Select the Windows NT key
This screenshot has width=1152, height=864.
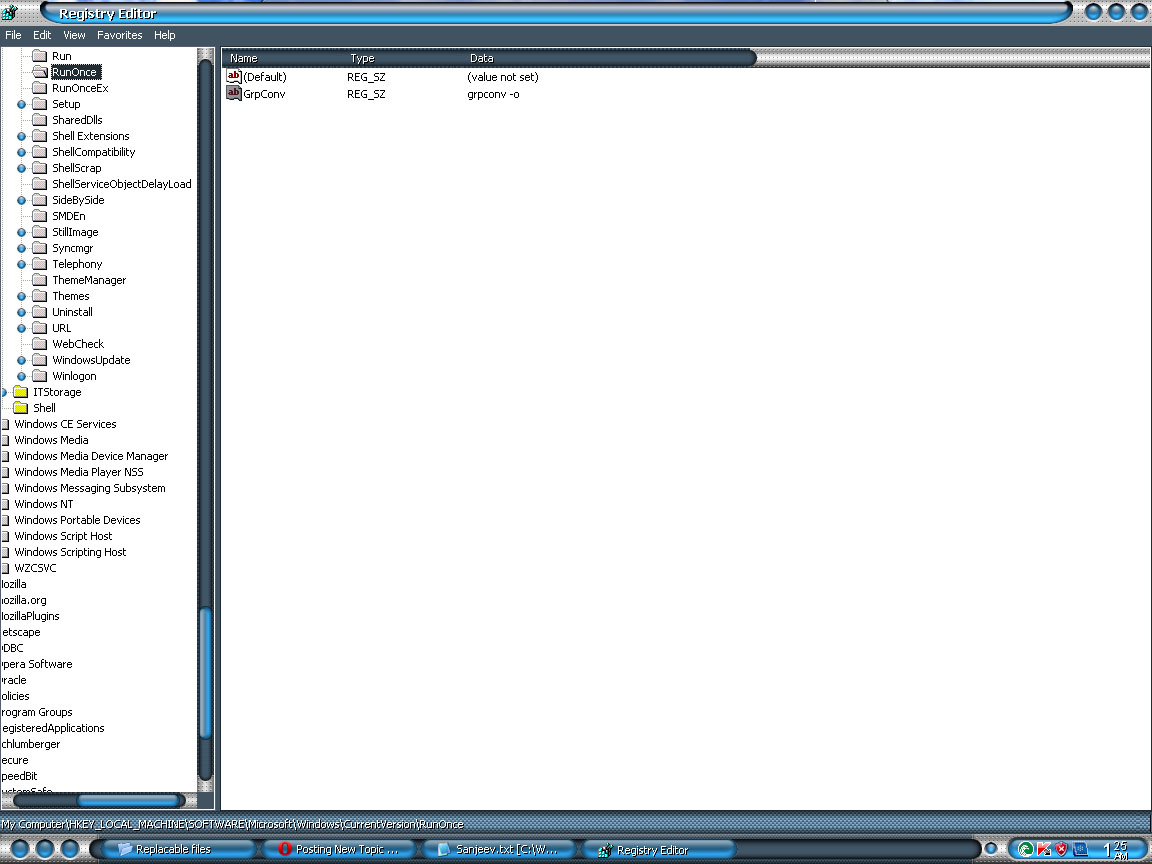click(x=44, y=504)
